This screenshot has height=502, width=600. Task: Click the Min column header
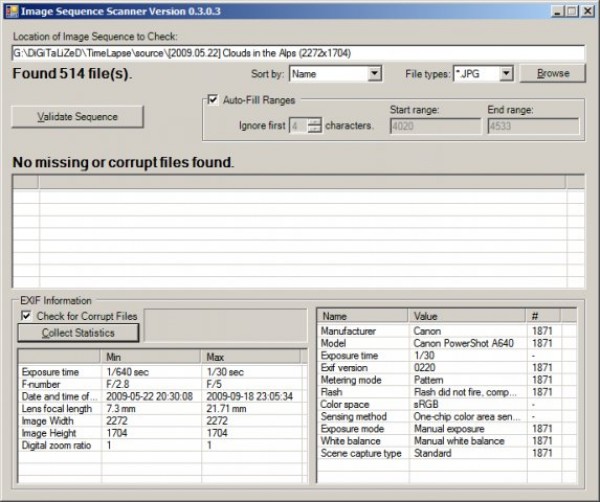[x=151, y=357]
